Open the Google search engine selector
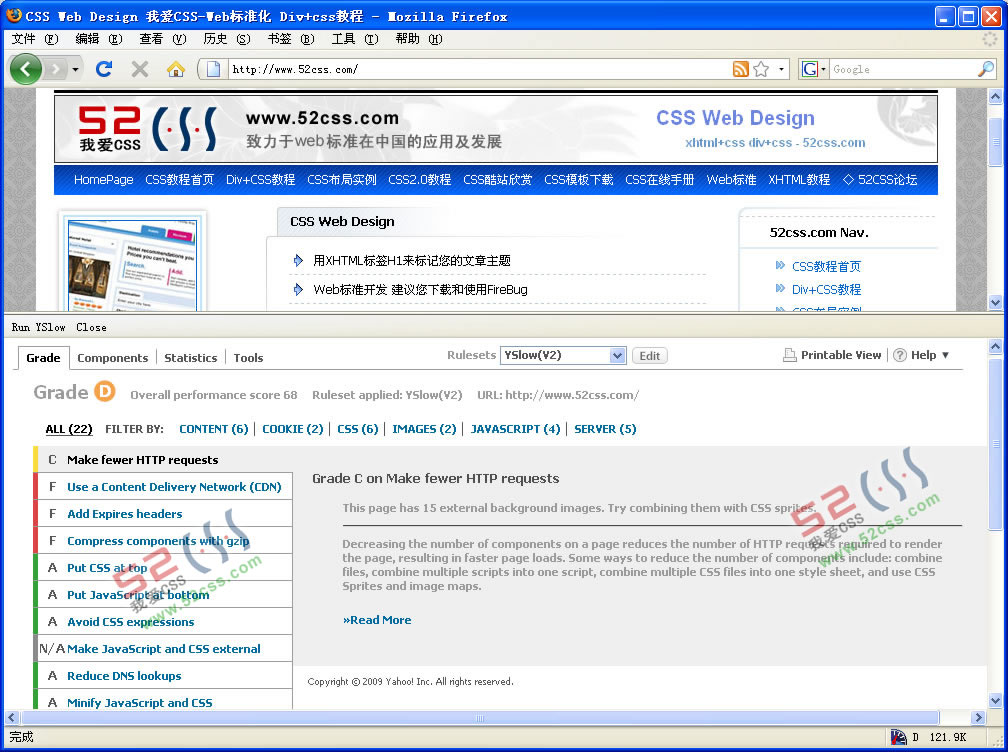 pos(813,69)
